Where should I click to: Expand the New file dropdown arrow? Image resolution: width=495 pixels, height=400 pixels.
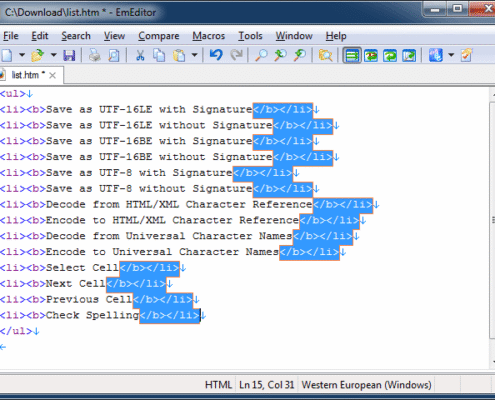click(x=22, y=55)
